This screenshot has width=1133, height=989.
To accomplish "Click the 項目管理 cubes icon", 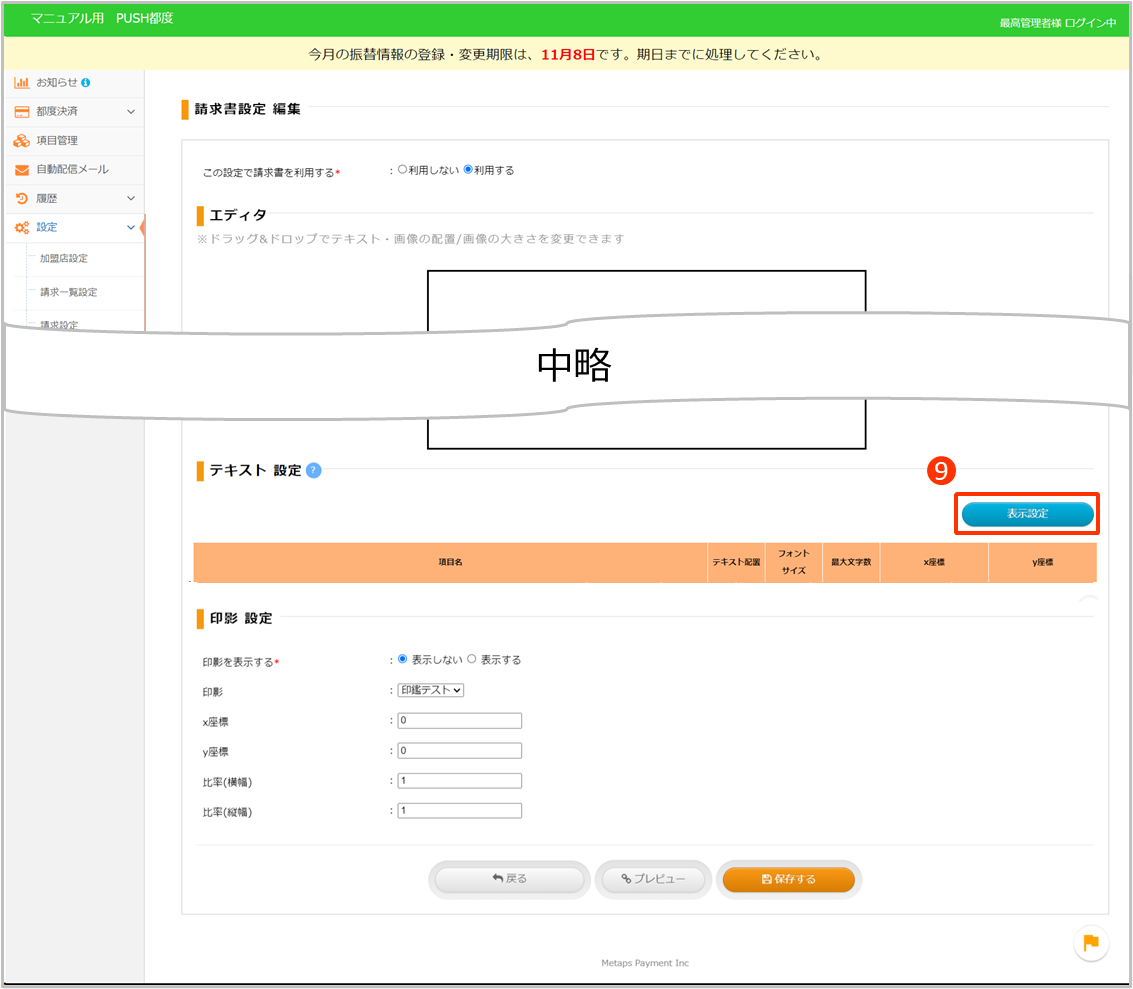I will 21,141.
